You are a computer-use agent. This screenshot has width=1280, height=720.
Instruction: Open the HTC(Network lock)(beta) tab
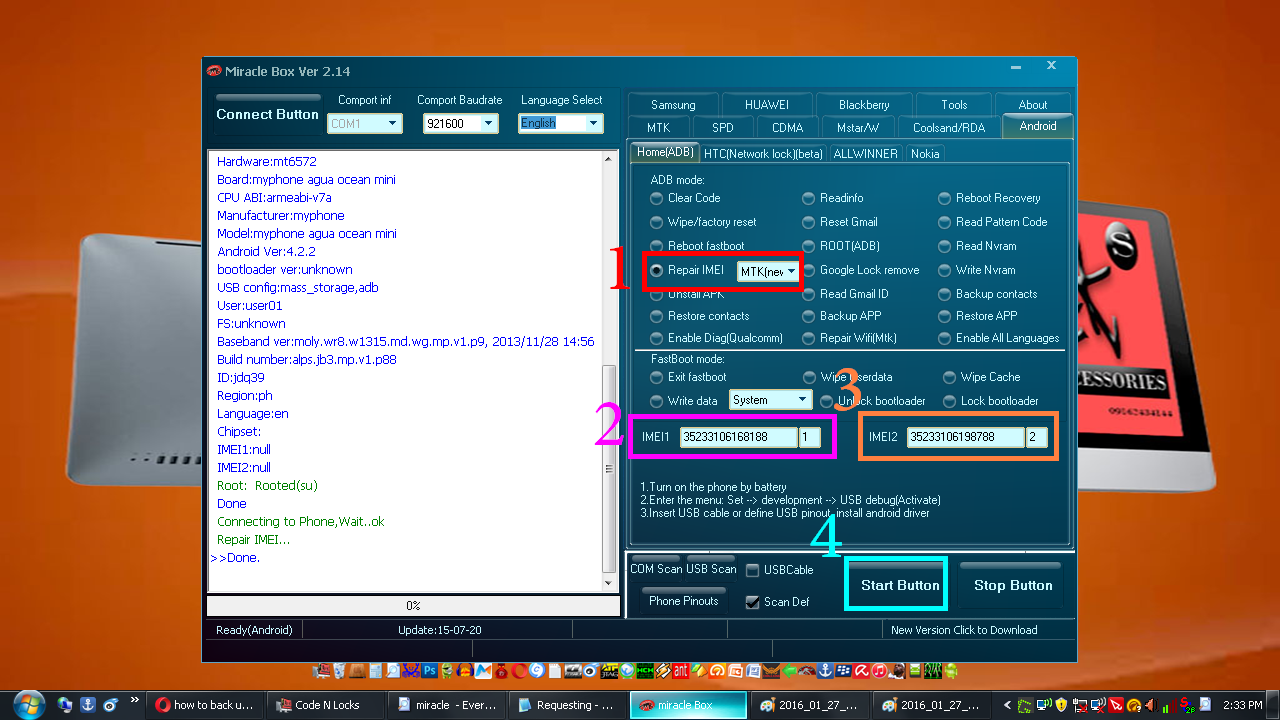coord(763,153)
